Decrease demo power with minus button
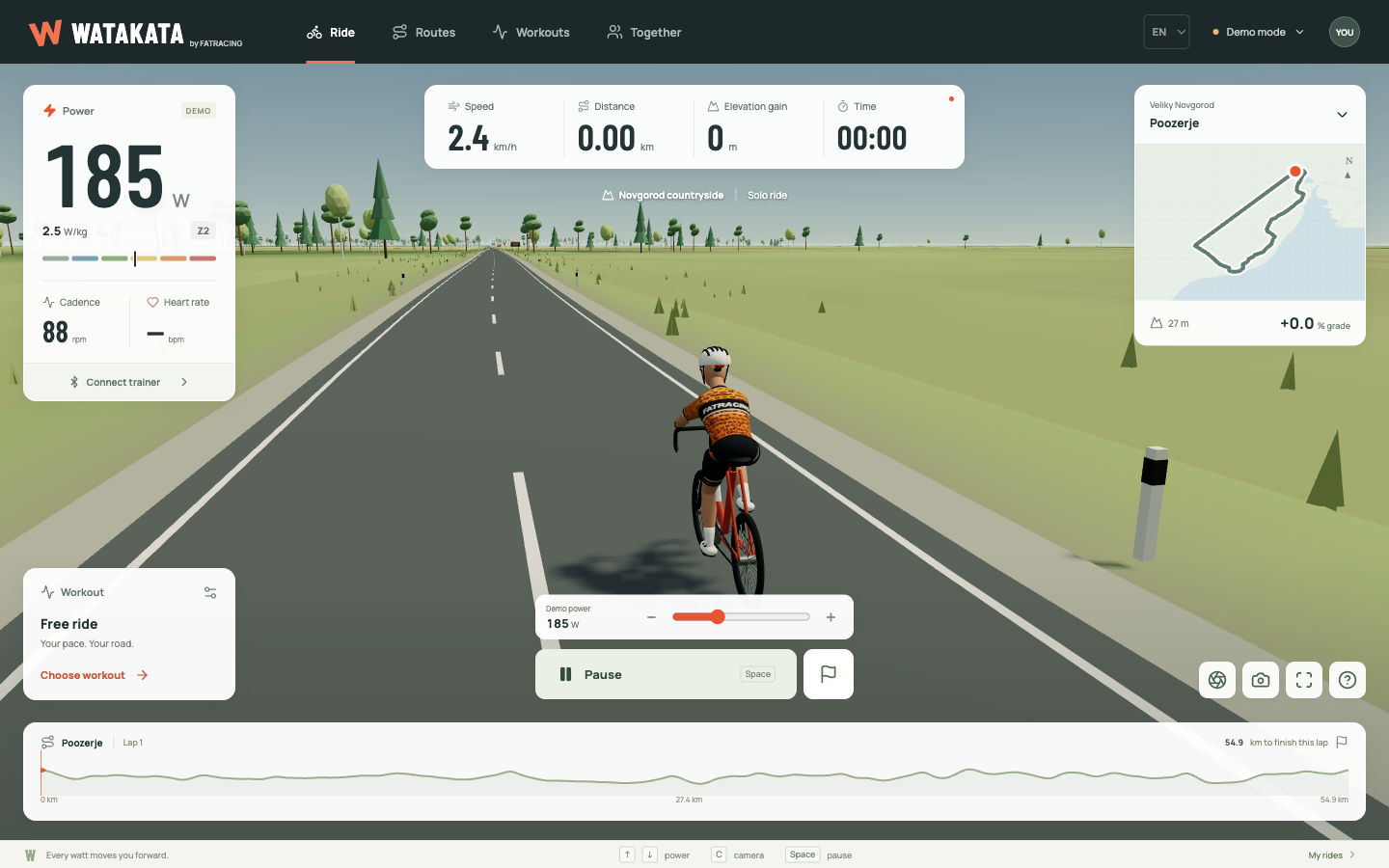This screenshot has width=1389, height=868. pos(651,617)
